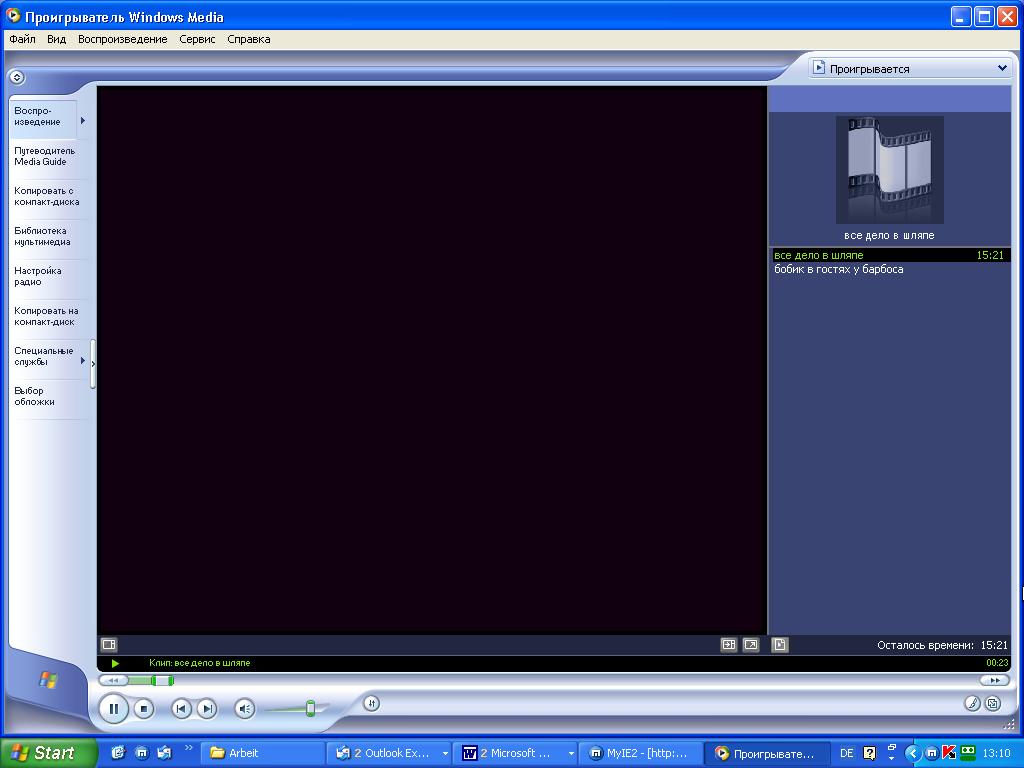Click the fast forward button on seek bar

coord(995,680)
